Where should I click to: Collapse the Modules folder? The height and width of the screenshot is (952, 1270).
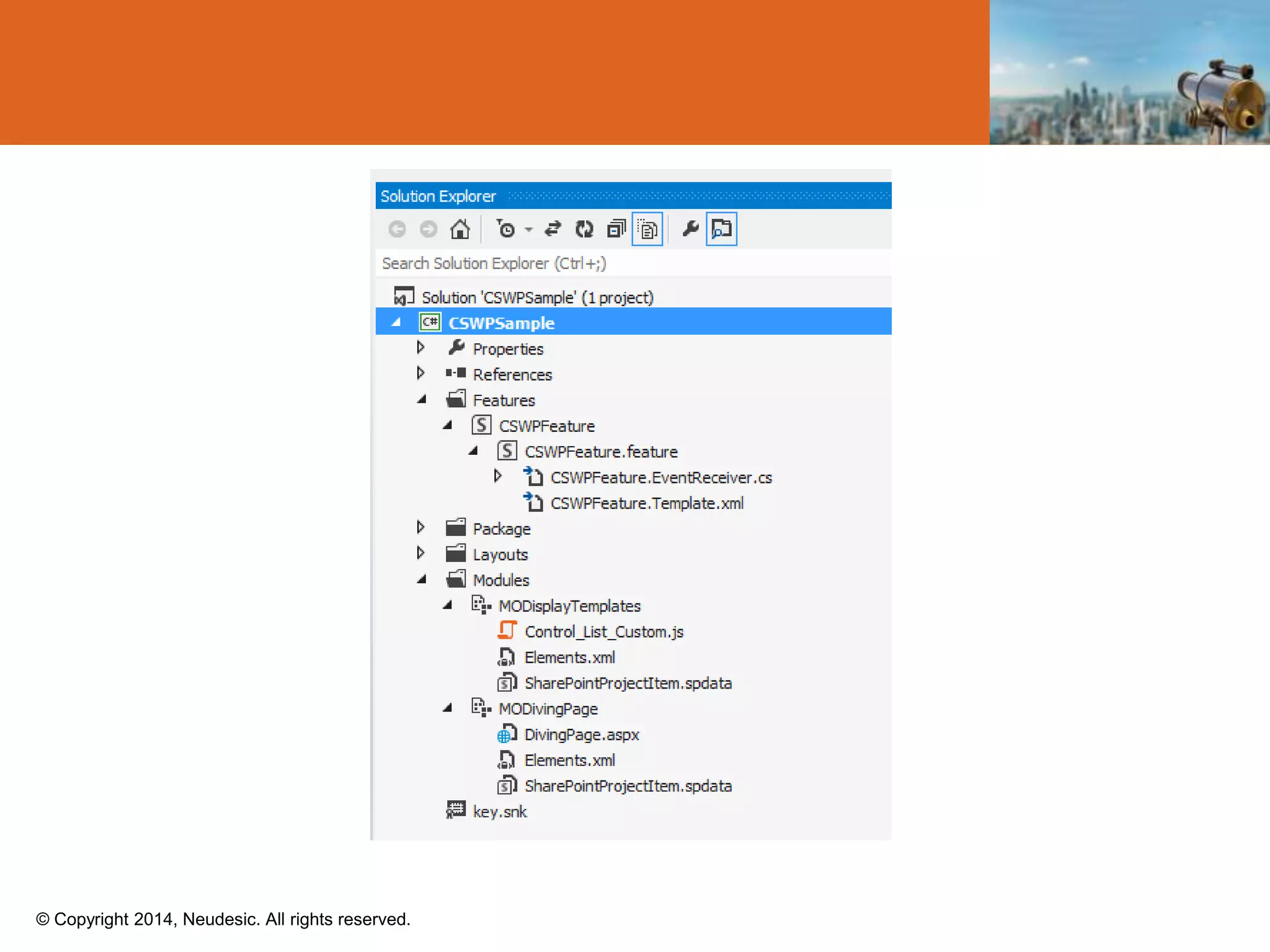click(x=422, y=580)
